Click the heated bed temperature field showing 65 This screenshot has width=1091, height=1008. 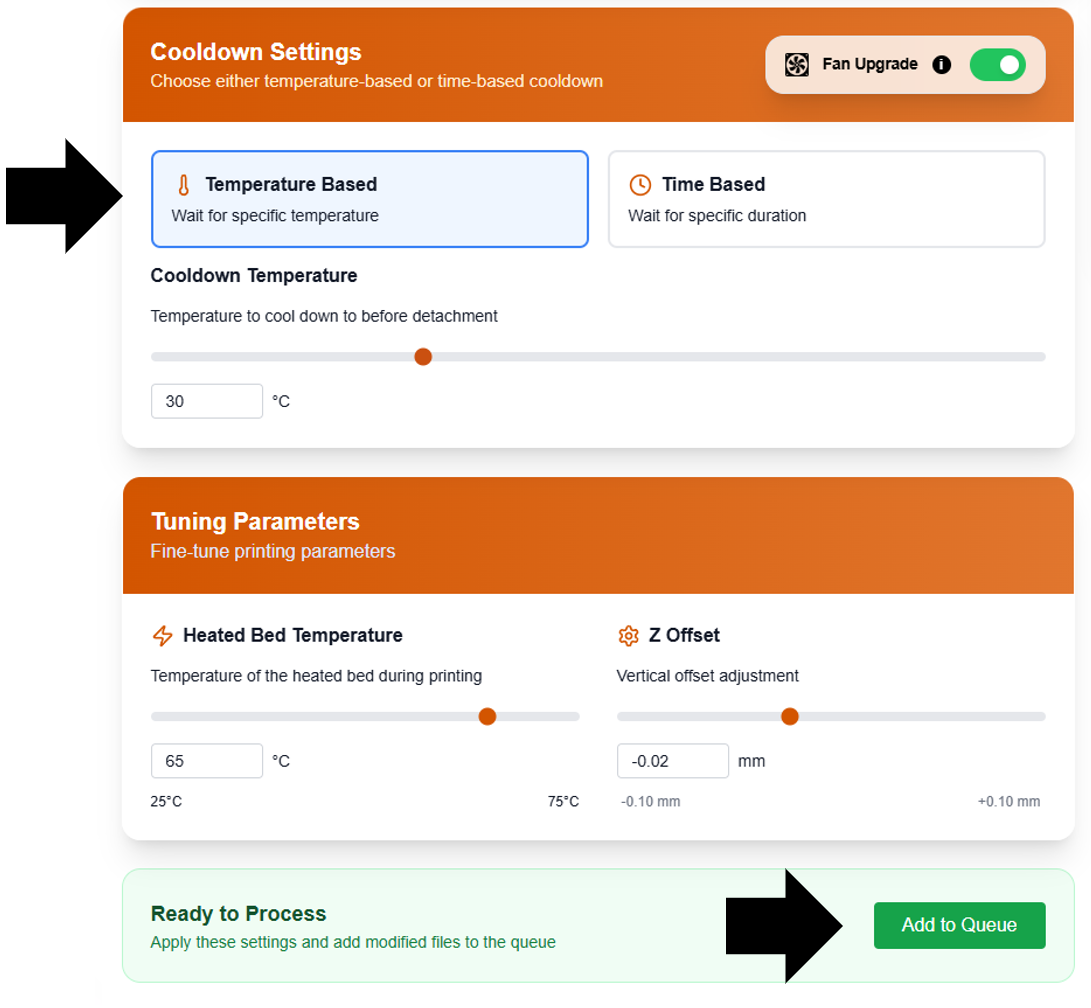click(x=206, y=760)
